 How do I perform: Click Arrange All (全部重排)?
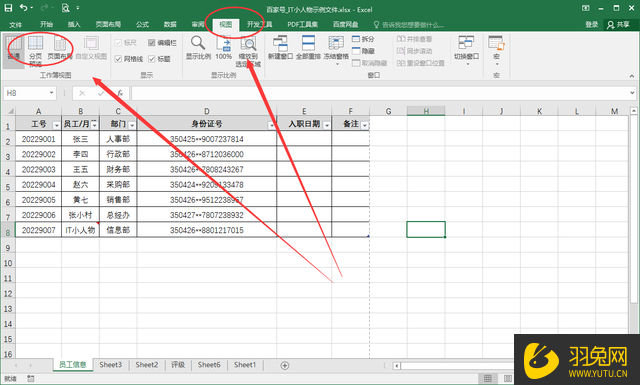click(x=308, y=48)
